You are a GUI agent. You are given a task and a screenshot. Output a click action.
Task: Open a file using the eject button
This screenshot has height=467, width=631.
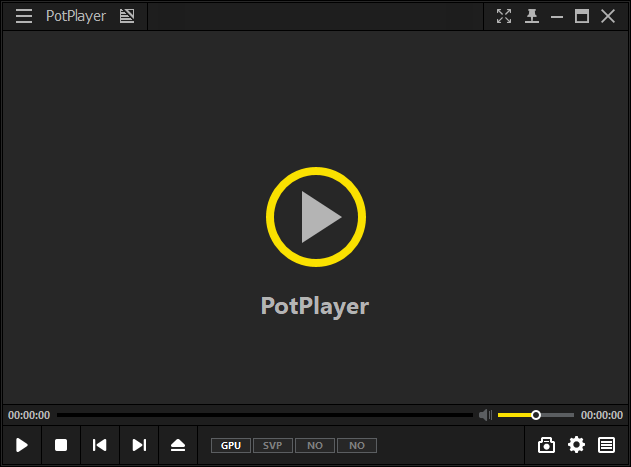click(x=178, y=445)
